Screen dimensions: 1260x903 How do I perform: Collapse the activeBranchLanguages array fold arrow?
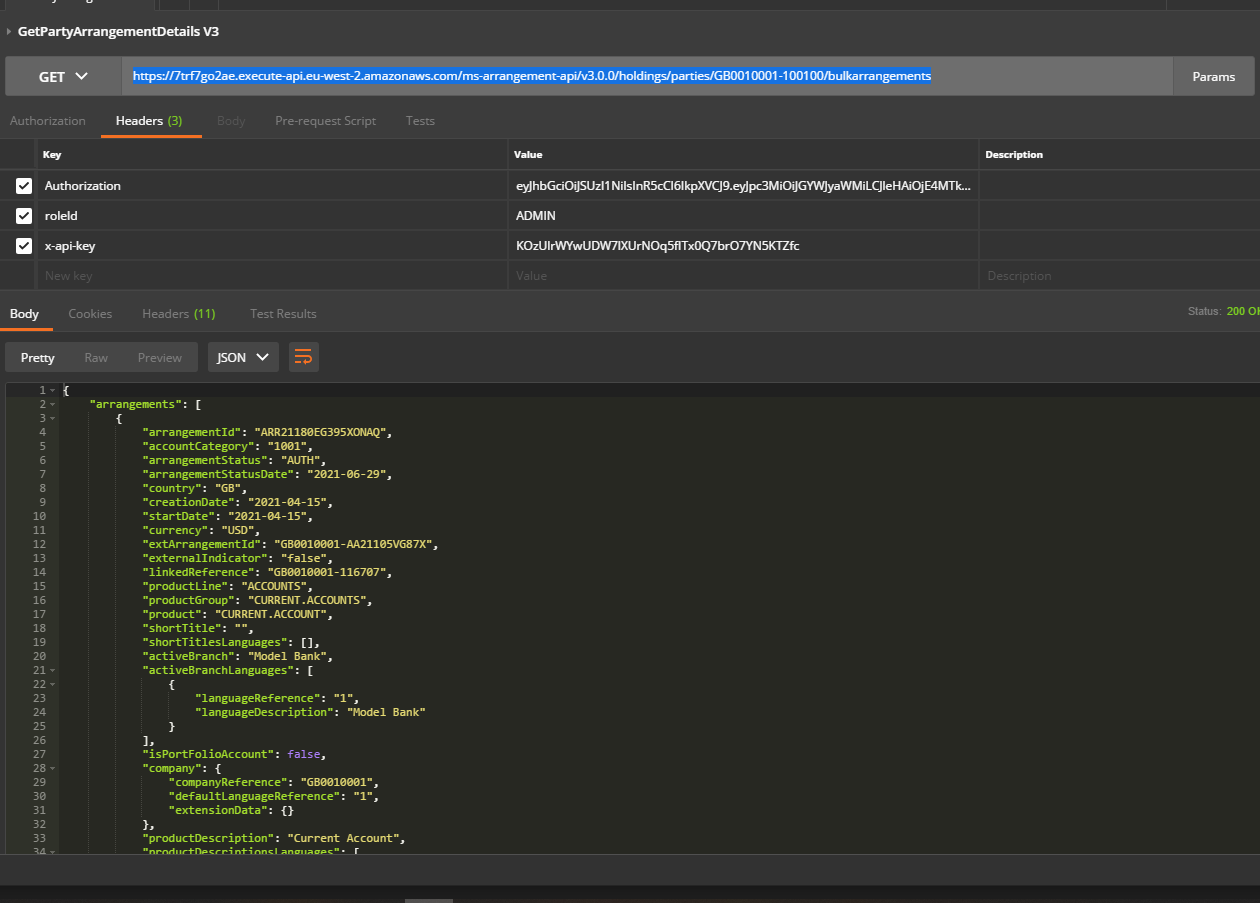52,671
